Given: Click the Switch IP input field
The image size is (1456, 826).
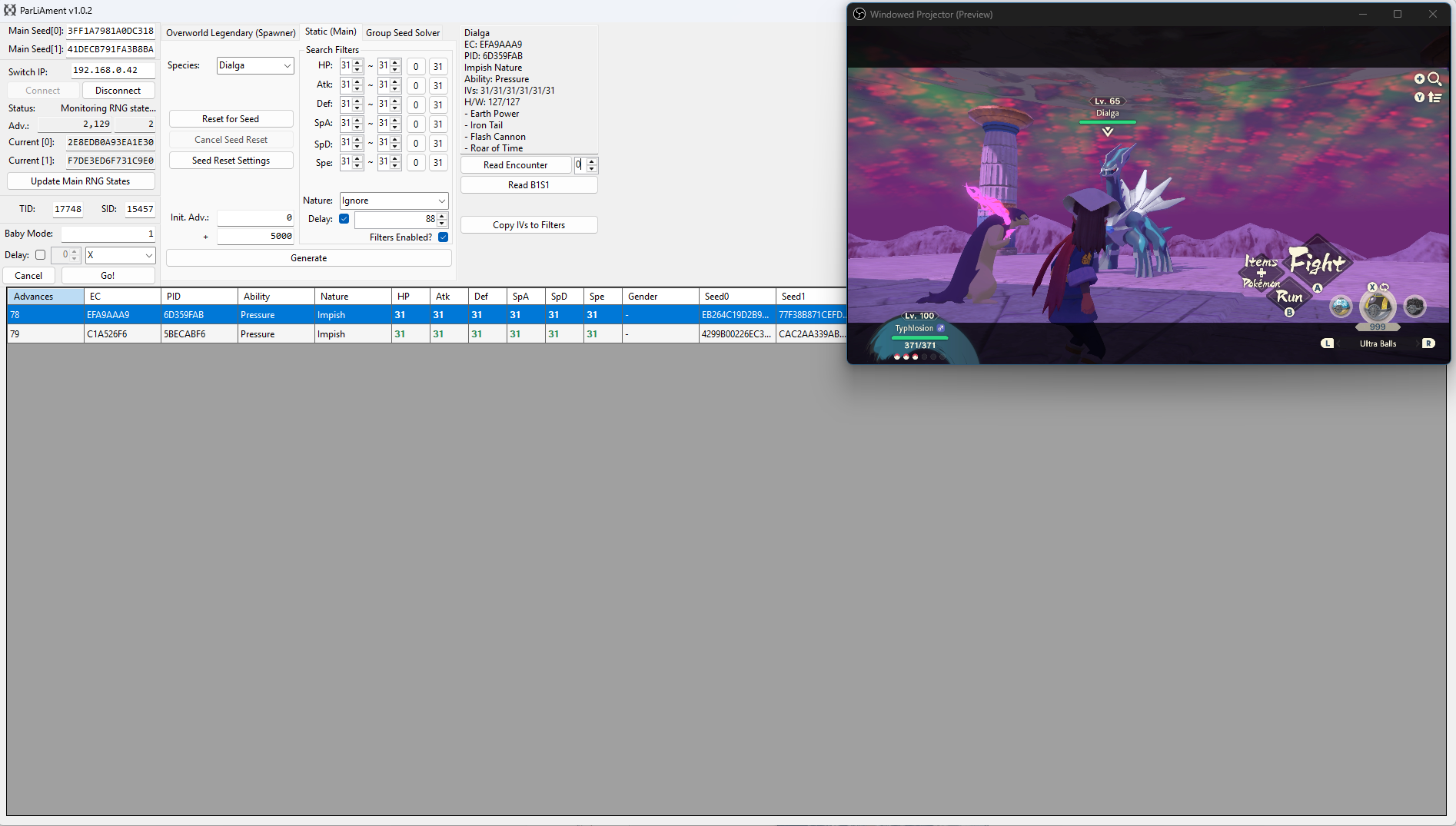Looking at the screenshot, I should click(x=113, y=71).
